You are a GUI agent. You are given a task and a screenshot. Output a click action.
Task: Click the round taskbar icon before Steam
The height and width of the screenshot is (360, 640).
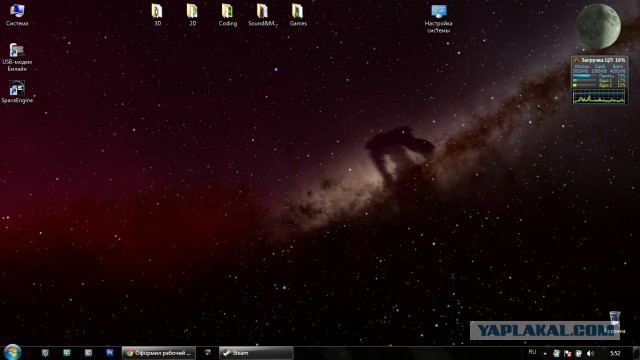click(207, 353)
